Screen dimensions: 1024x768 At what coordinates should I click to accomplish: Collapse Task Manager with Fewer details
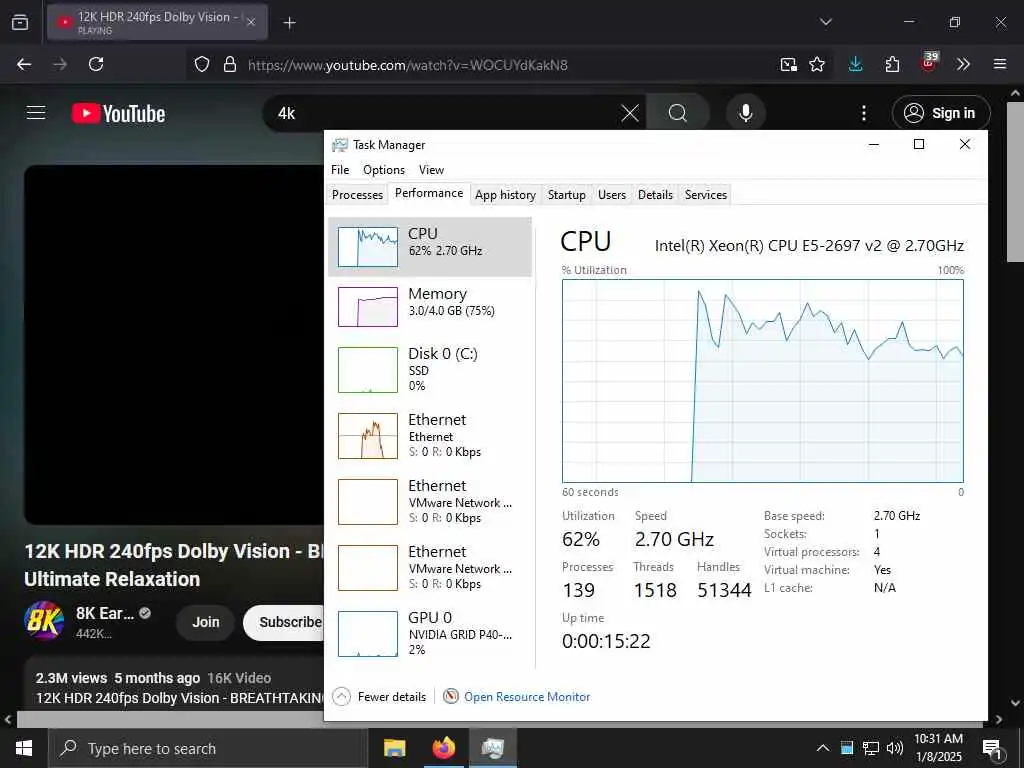[x=379, y=697]
